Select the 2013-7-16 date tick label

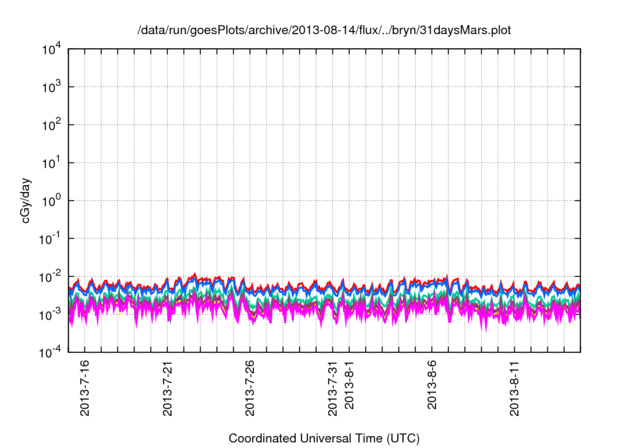(x=84, y=389)
